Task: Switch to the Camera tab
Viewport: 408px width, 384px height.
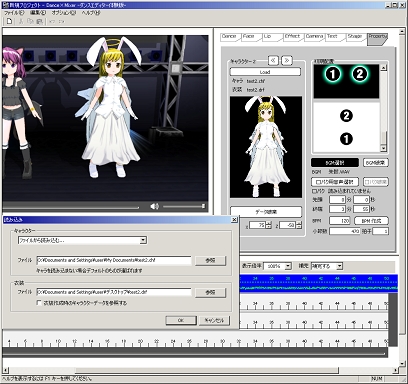Action: (314, 37)
